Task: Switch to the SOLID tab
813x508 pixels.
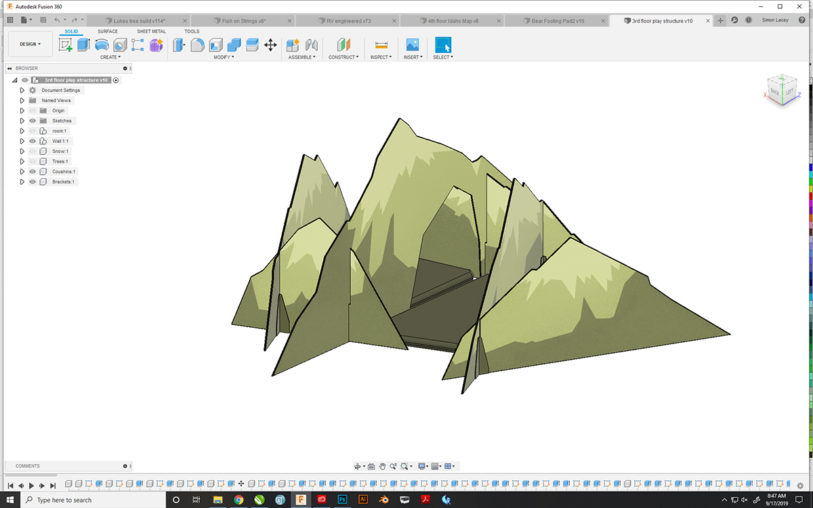Action: pos(71,31)
